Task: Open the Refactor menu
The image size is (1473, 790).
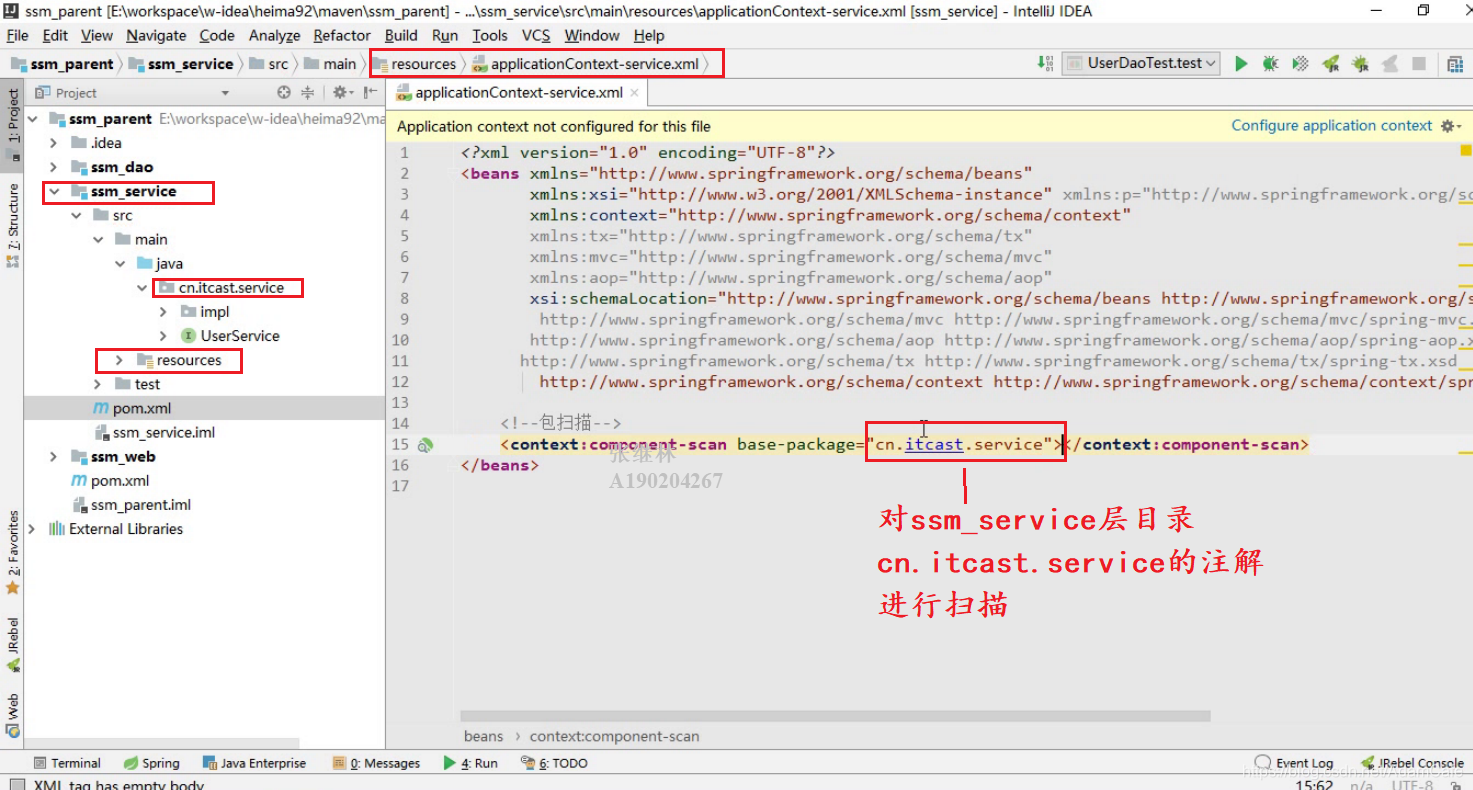Action: (x=342, y=35)
